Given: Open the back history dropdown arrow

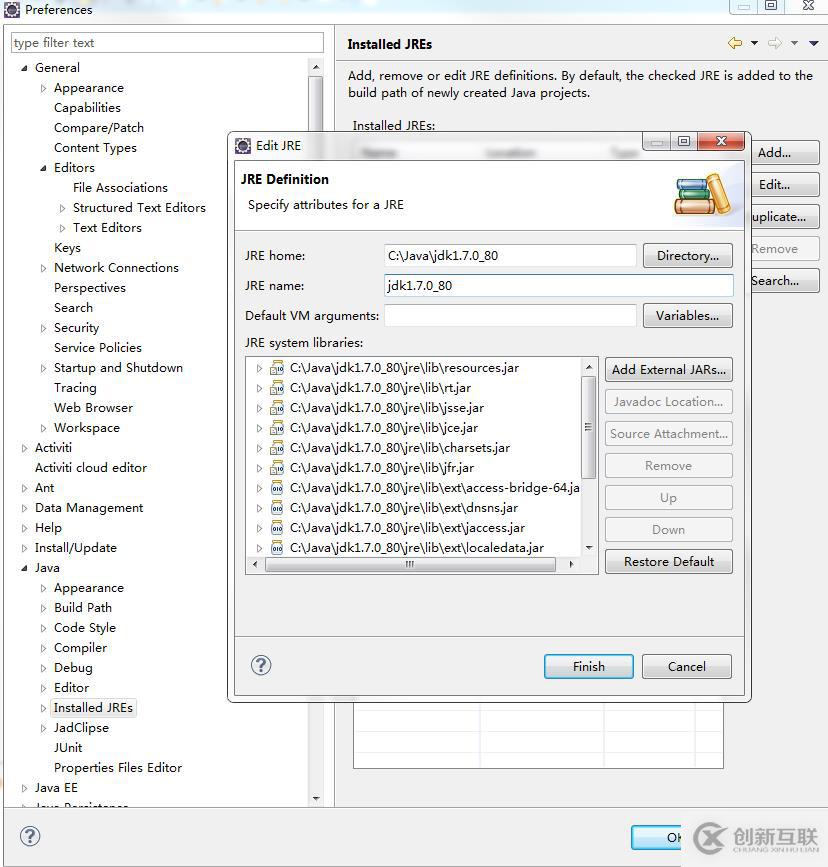Looking at the screenshot, I should [x=754, y=43].
